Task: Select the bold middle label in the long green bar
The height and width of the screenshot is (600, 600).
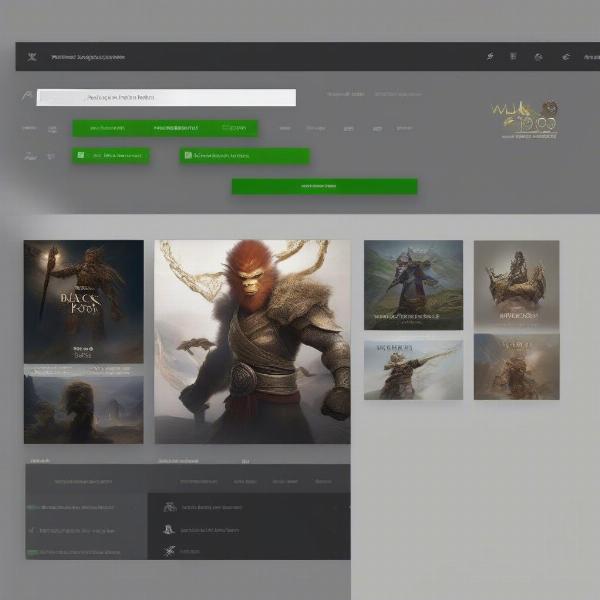Action: [x=176, y=128]
